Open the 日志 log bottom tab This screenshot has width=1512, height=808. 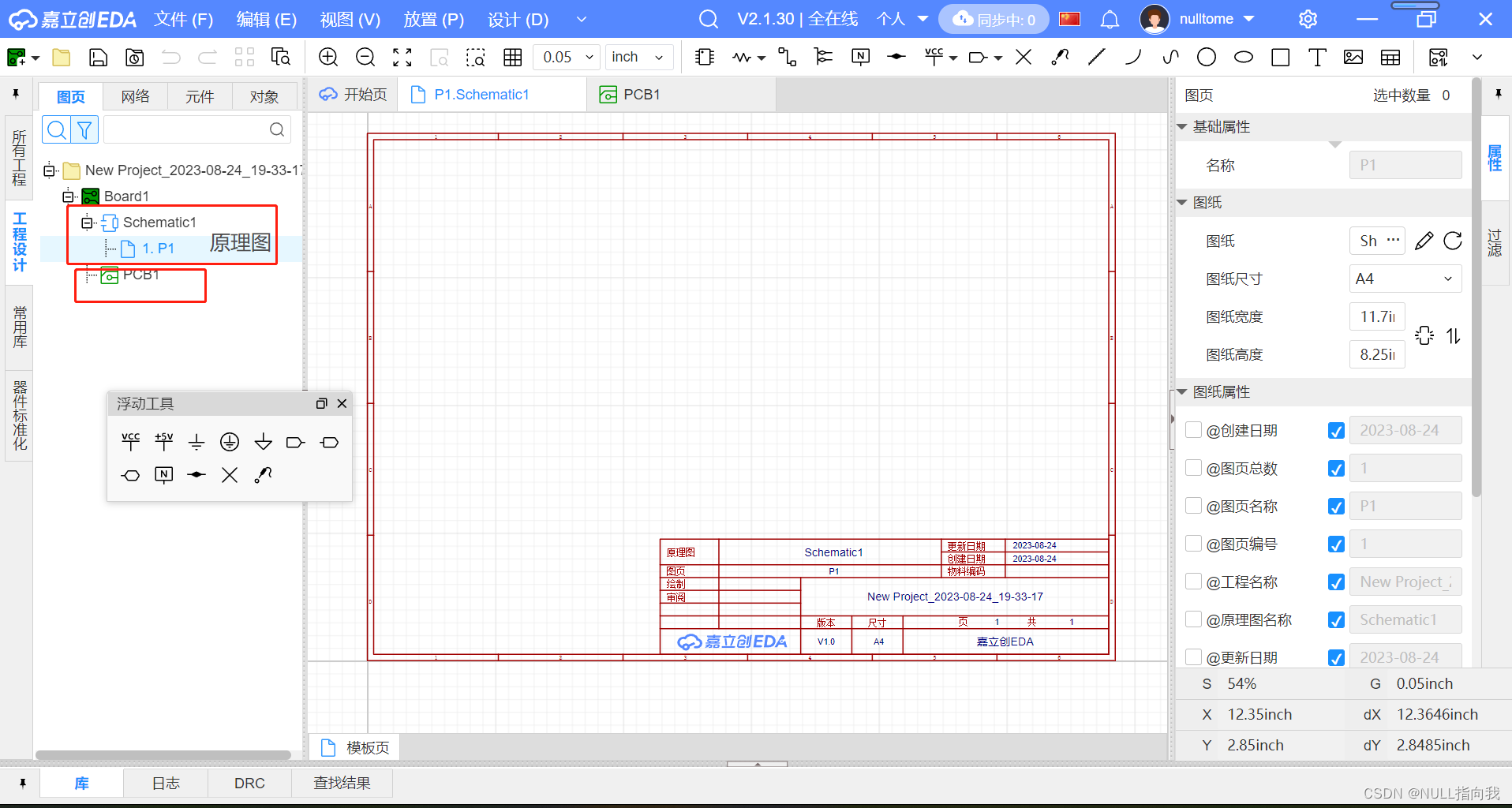(x=166, y=783)
